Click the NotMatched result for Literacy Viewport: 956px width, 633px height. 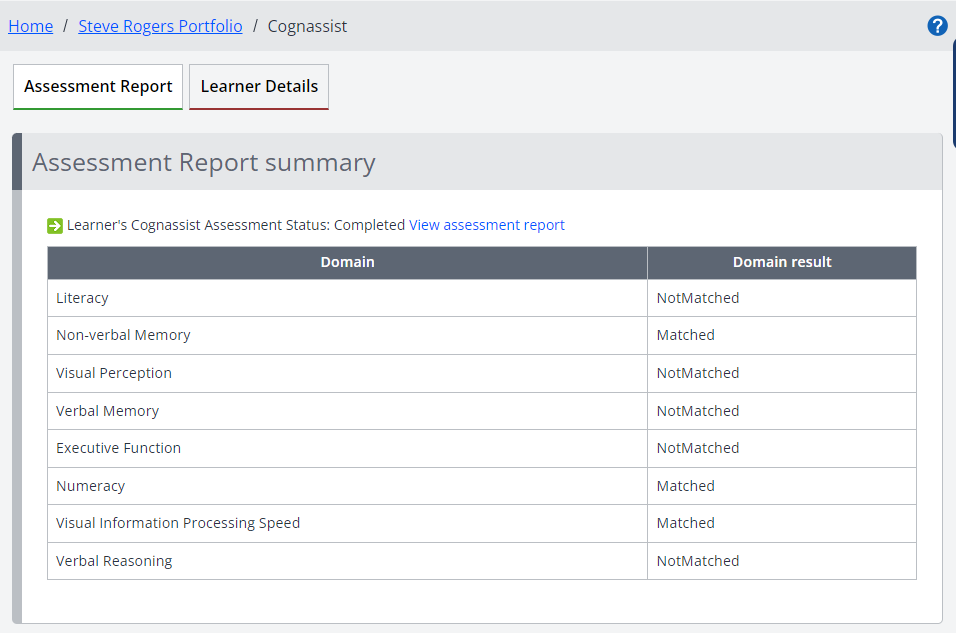[x=697, y=298]
